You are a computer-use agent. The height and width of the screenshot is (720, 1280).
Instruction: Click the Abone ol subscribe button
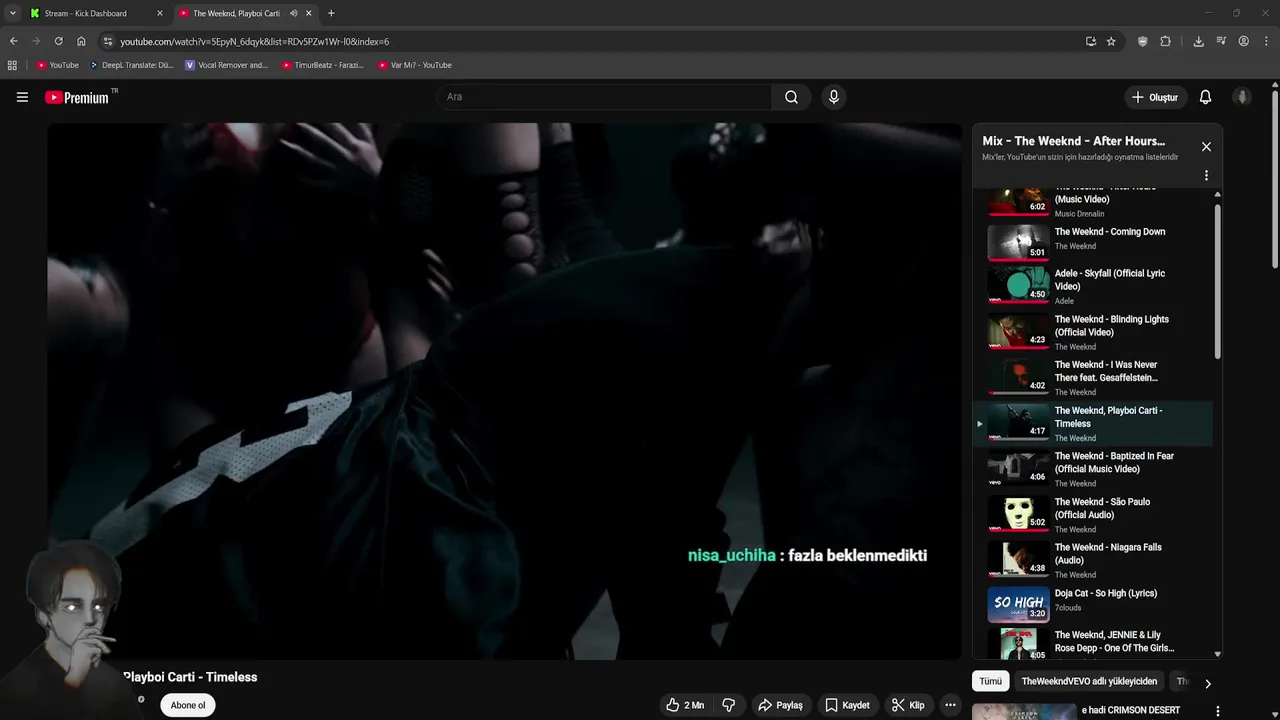(x=188, y=705)
